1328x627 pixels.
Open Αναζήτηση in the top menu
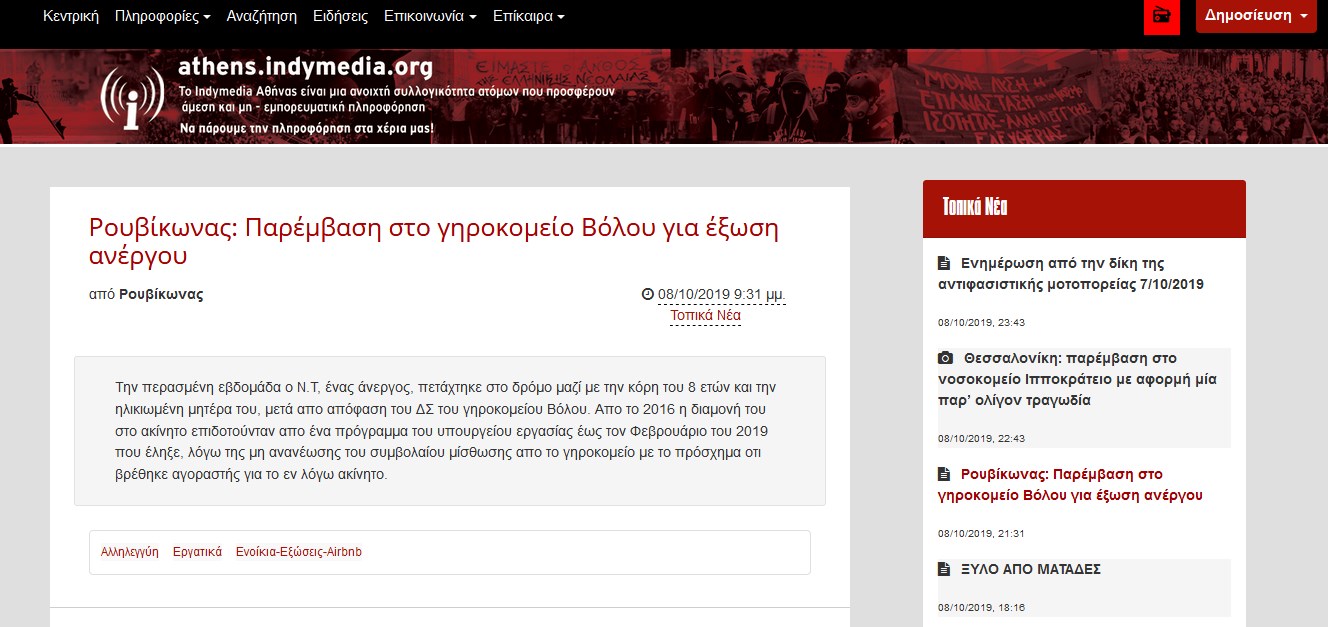coord(262,17)
